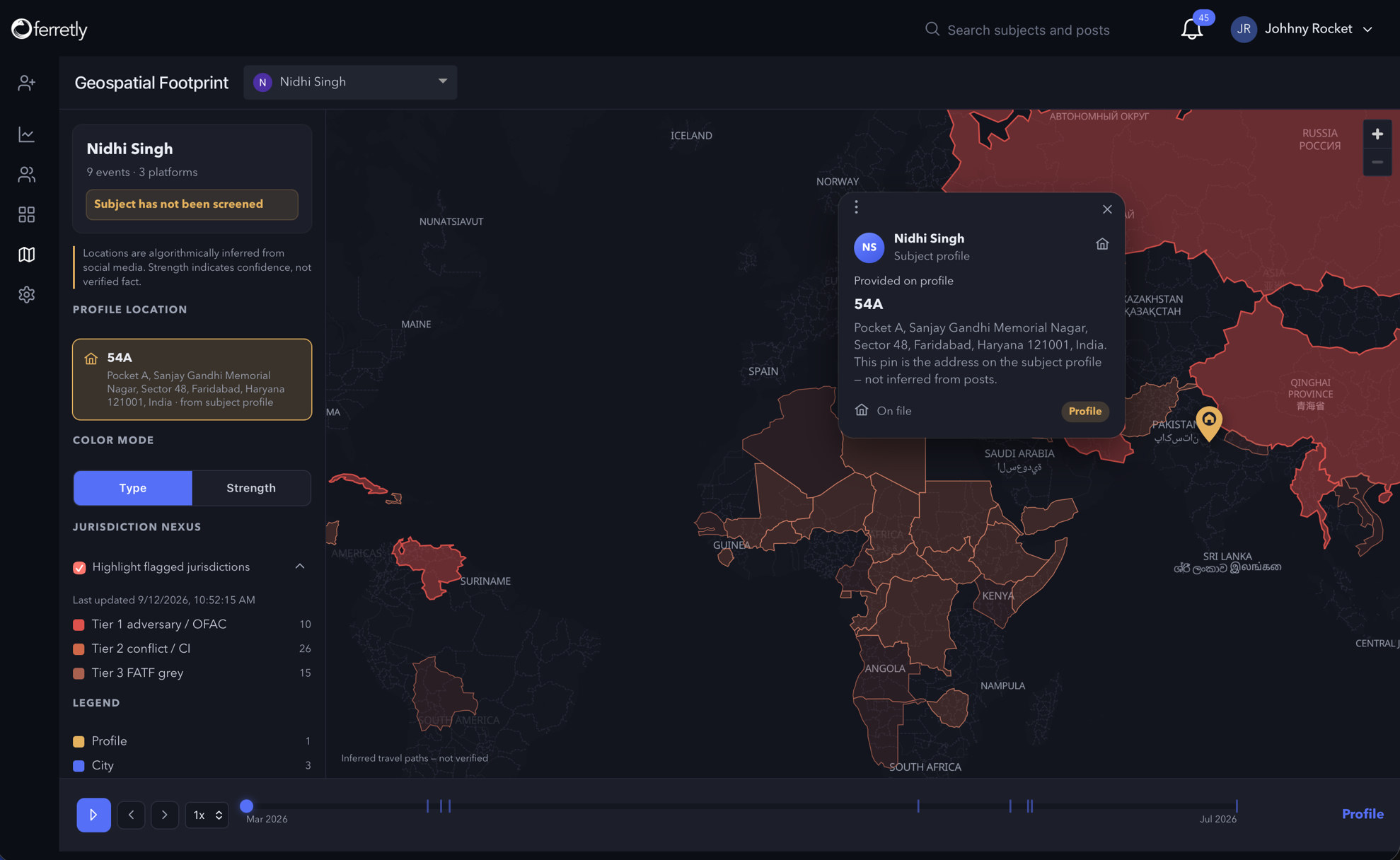This screenshot has width=1400, height=860.
Task: Click the search magnifier icon
Action: (x=932, y=29)
